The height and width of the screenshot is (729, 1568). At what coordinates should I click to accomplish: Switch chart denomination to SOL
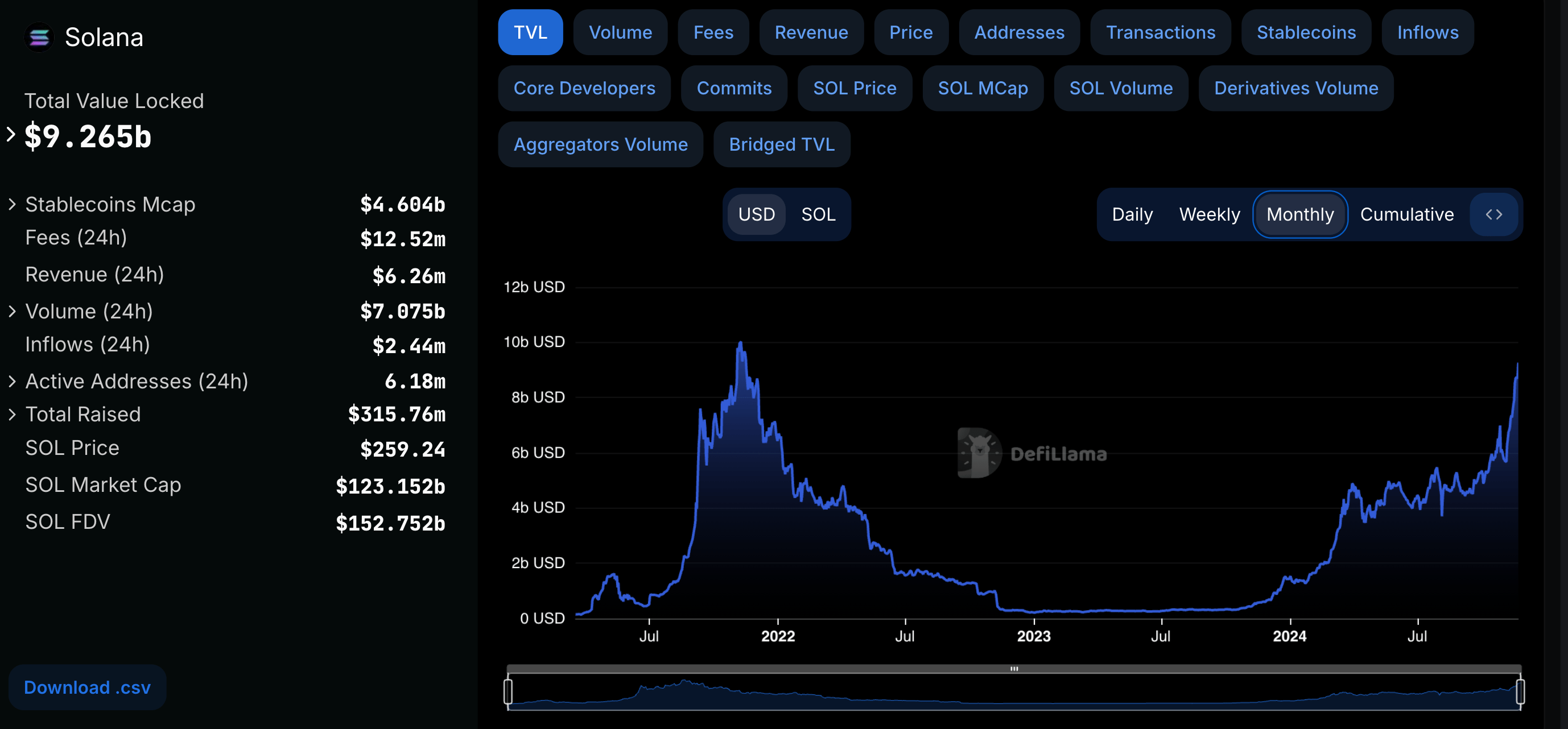coord(818,214)
